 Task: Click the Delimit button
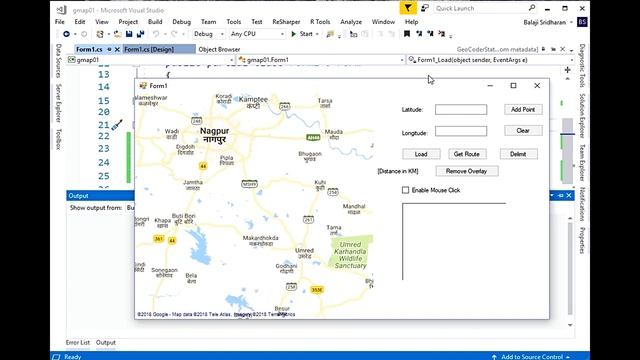518,154
